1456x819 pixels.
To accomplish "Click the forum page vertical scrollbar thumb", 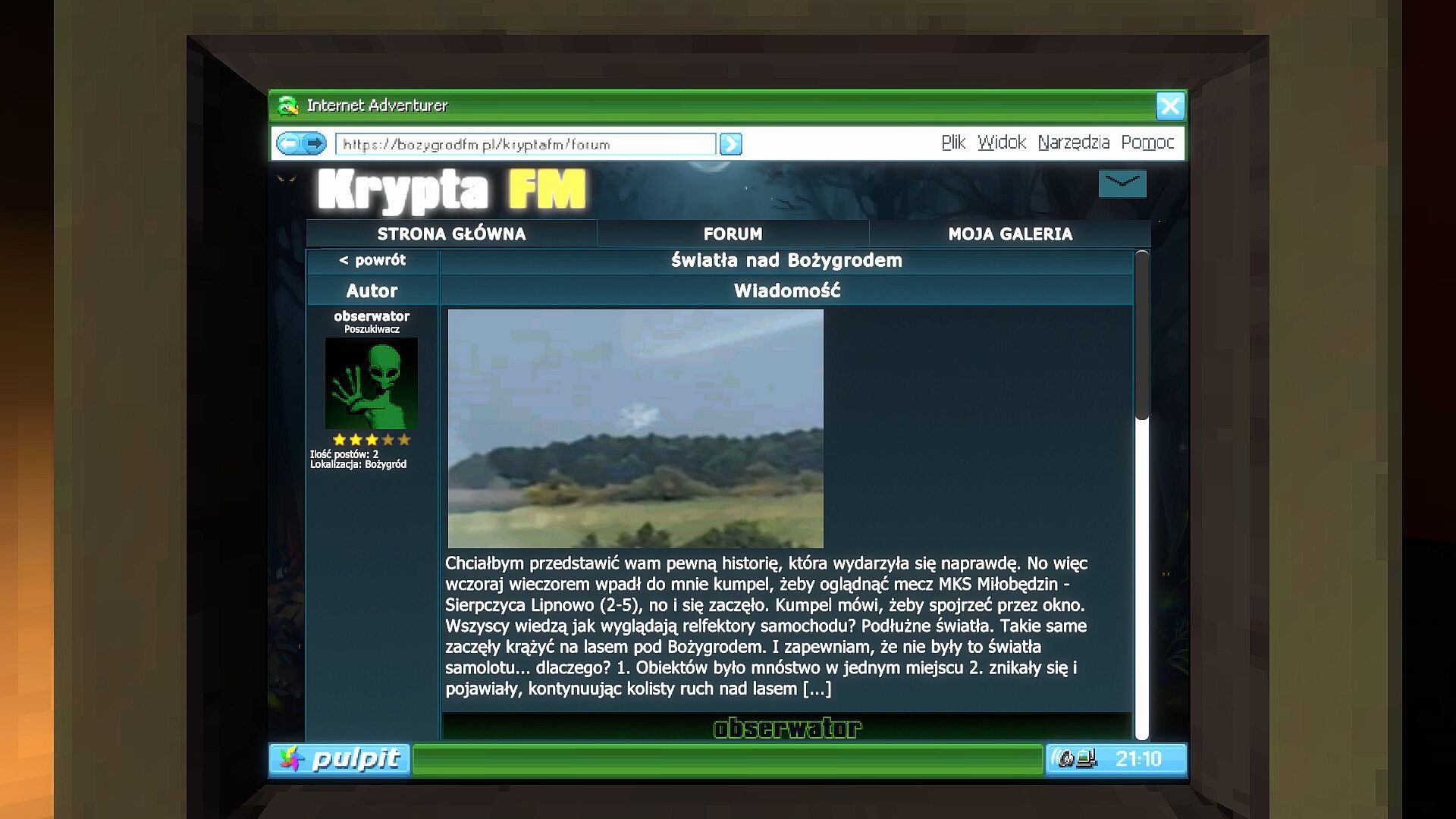I will coord(1141,335).
